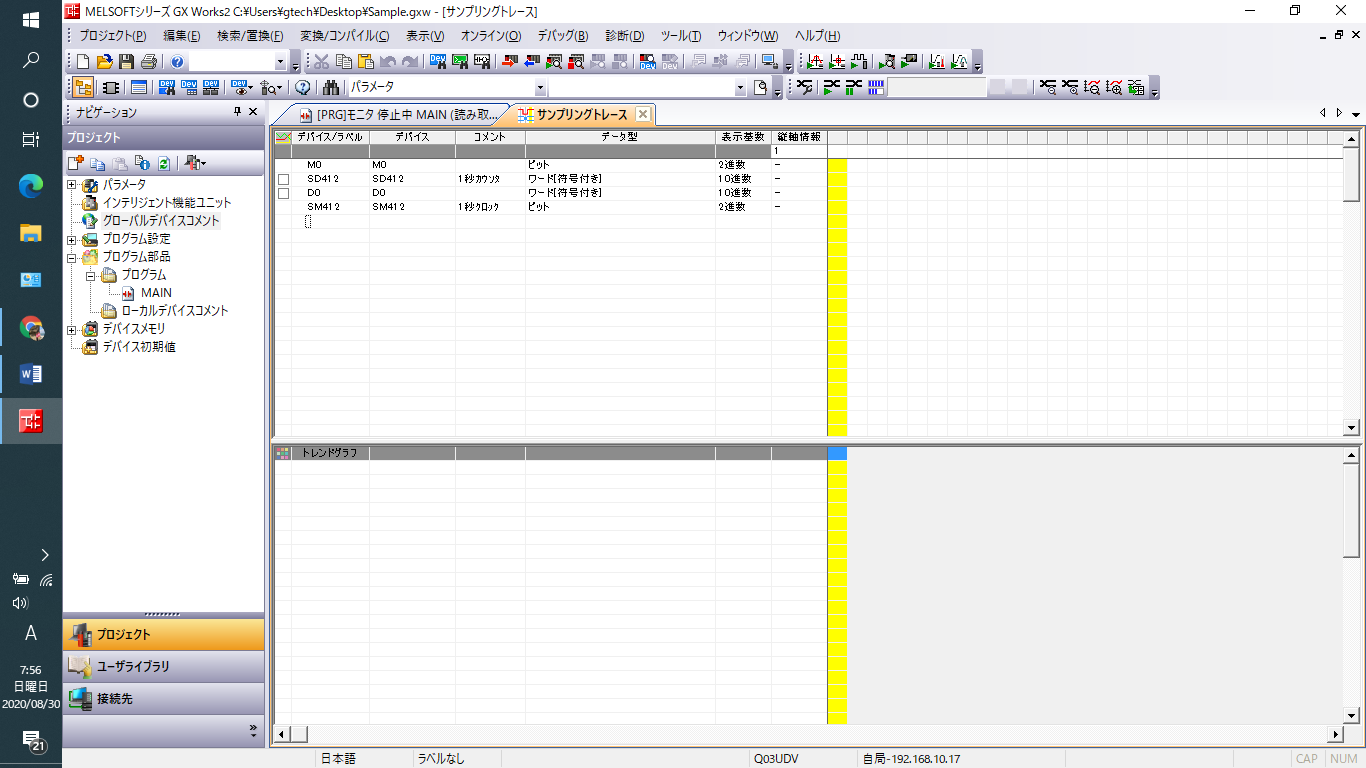Click the SM412 device cell
1366x768 pixels.
[412, 207]
